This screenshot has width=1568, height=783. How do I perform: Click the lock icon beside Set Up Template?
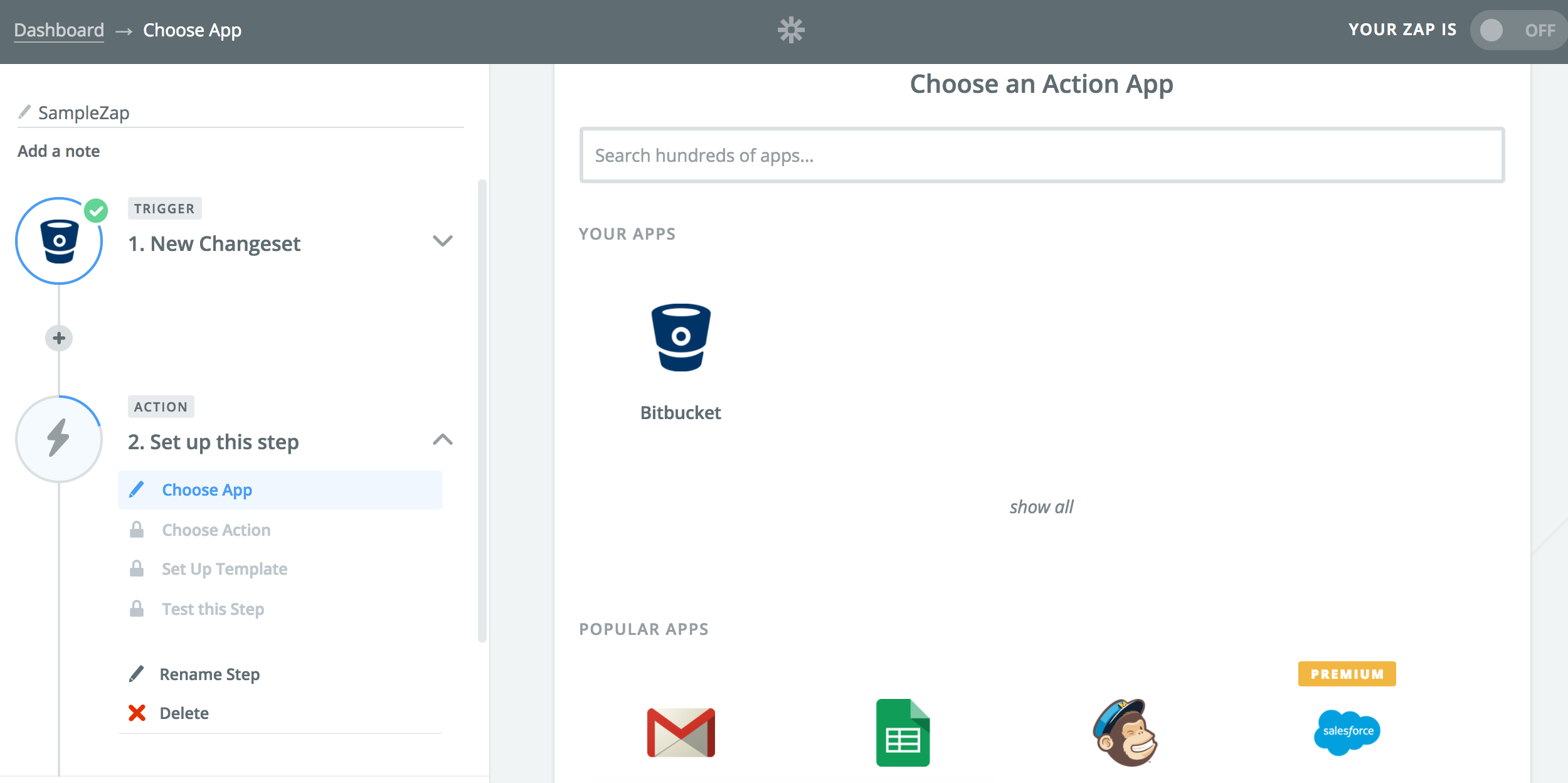point(137,568)
